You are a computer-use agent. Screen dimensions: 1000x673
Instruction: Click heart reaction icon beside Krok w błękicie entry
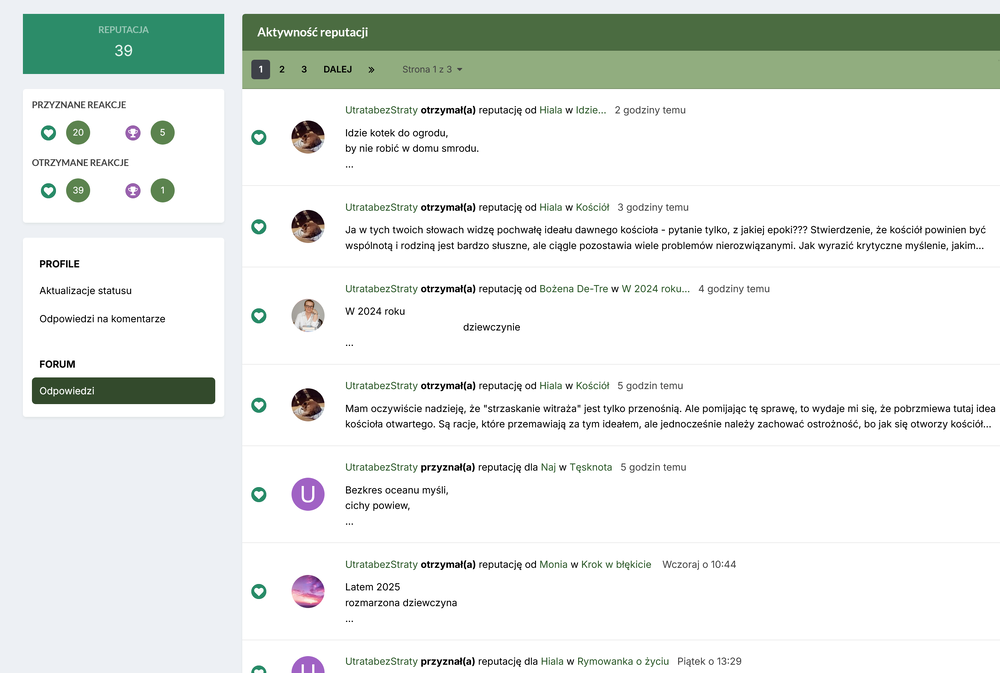click(259, 591)
